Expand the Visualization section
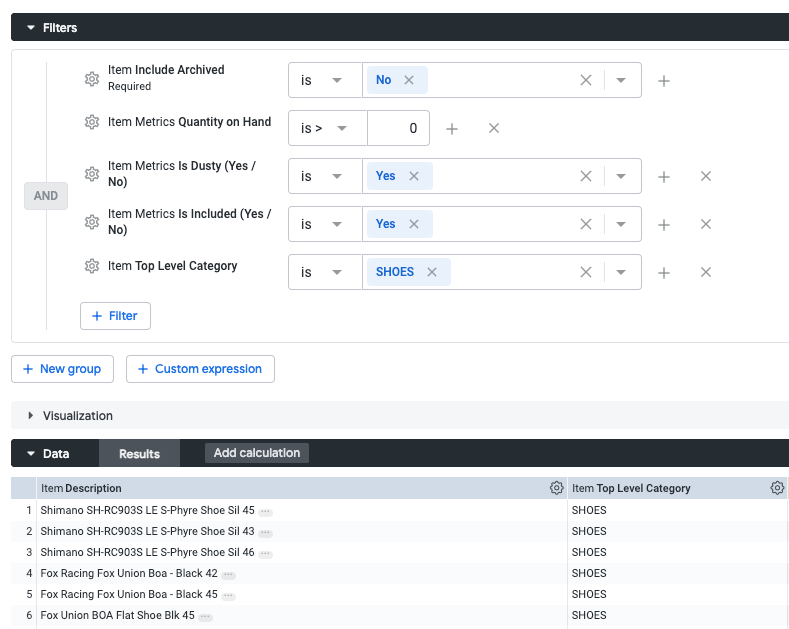 click(x=31, y=416)
